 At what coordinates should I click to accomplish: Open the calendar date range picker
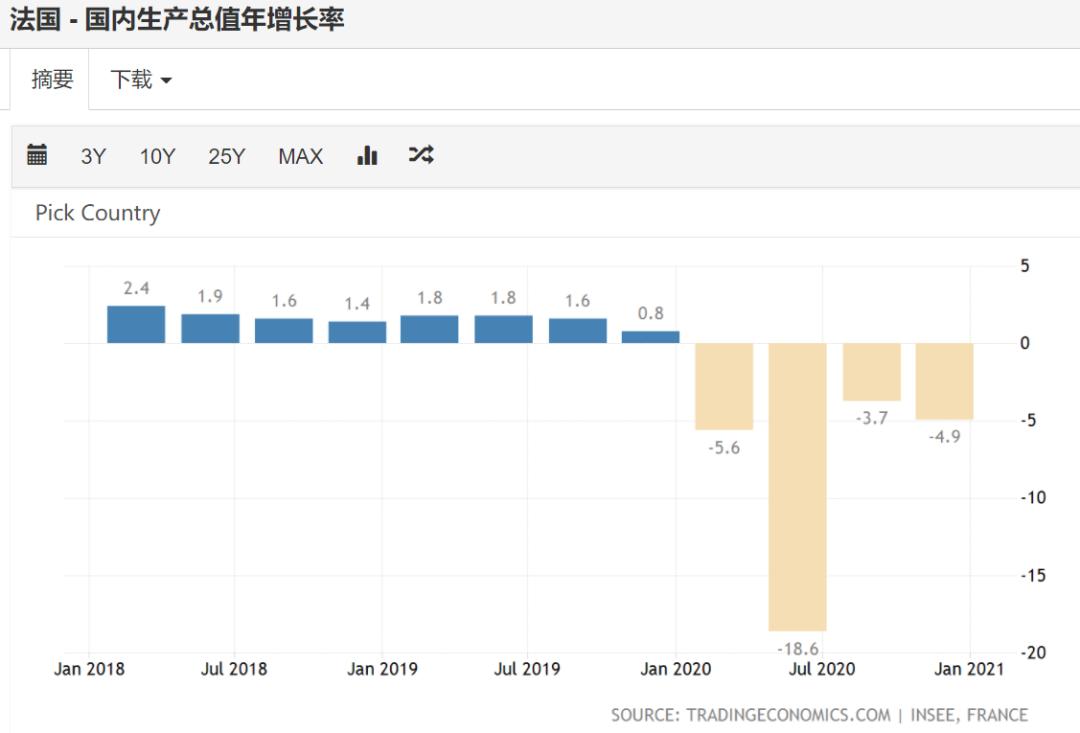[37, 155]
